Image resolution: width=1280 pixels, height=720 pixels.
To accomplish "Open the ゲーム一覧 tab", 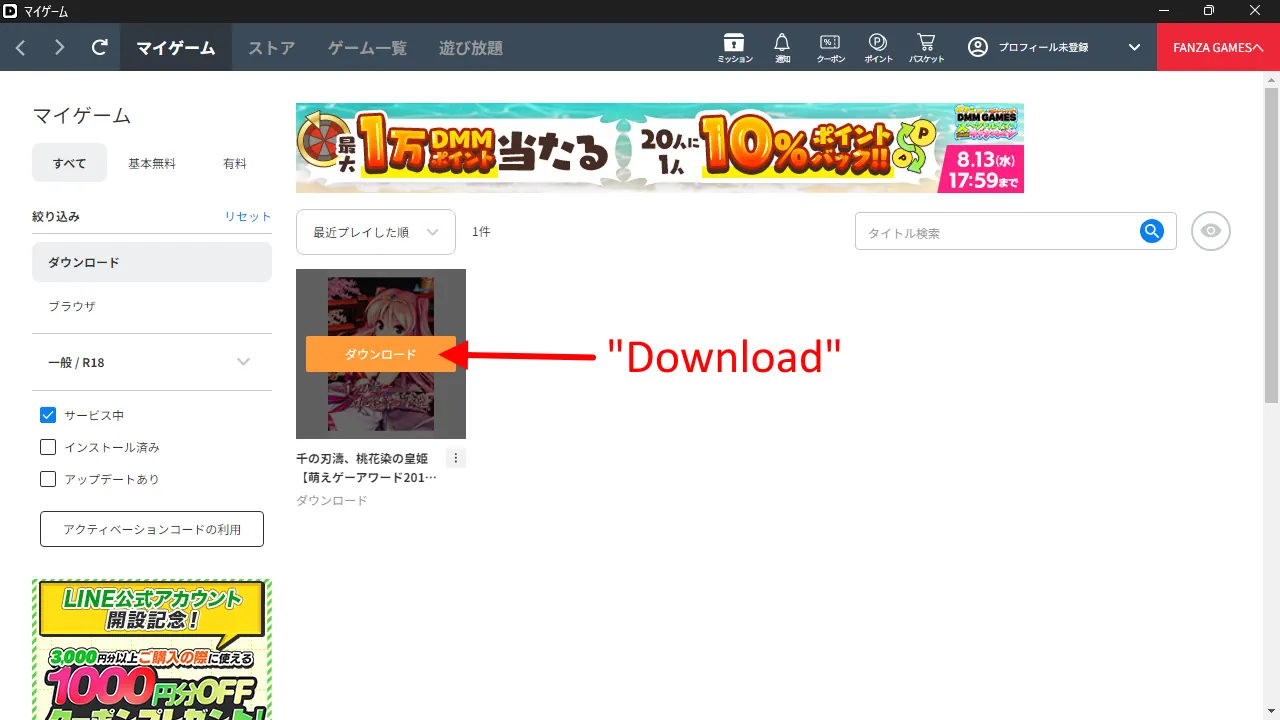I will coord(367,47).
